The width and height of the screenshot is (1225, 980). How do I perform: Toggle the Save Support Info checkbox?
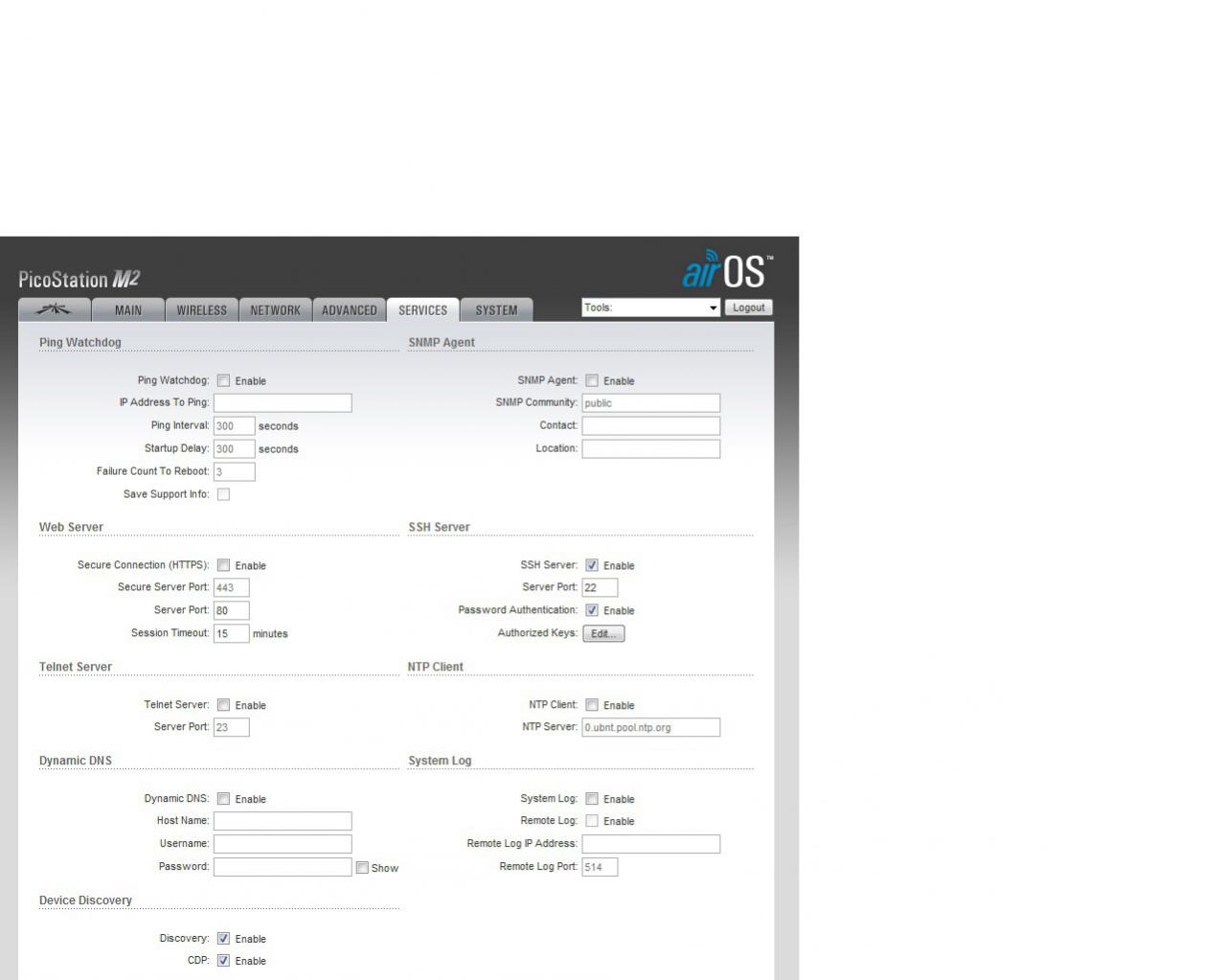point(223,494)
